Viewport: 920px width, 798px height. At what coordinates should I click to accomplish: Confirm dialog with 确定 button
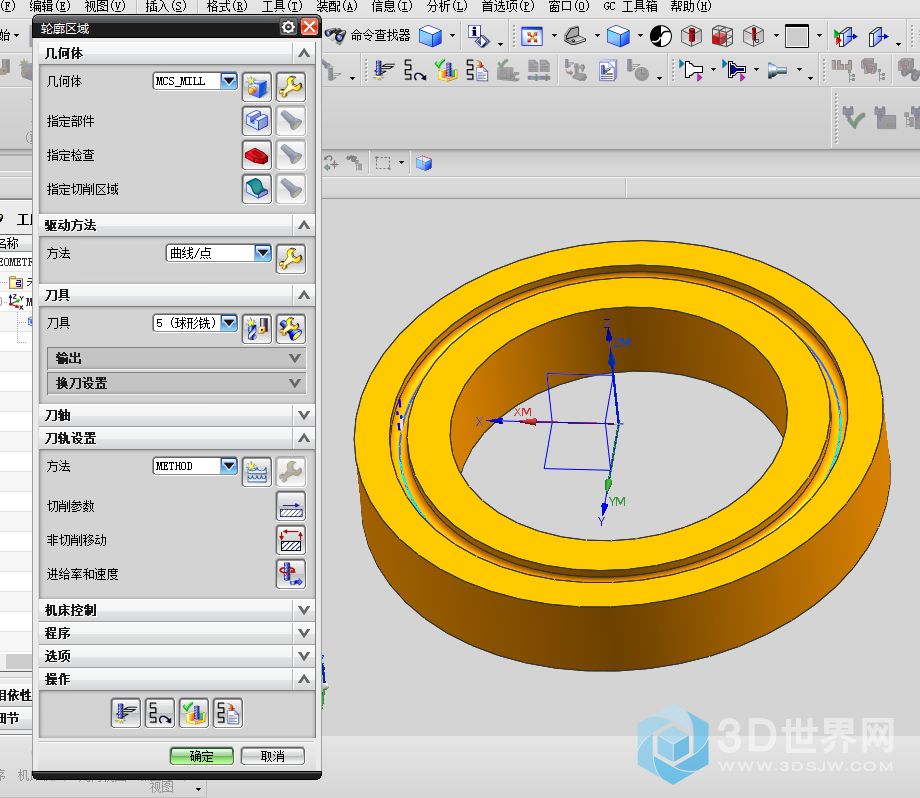pos(202,756)
